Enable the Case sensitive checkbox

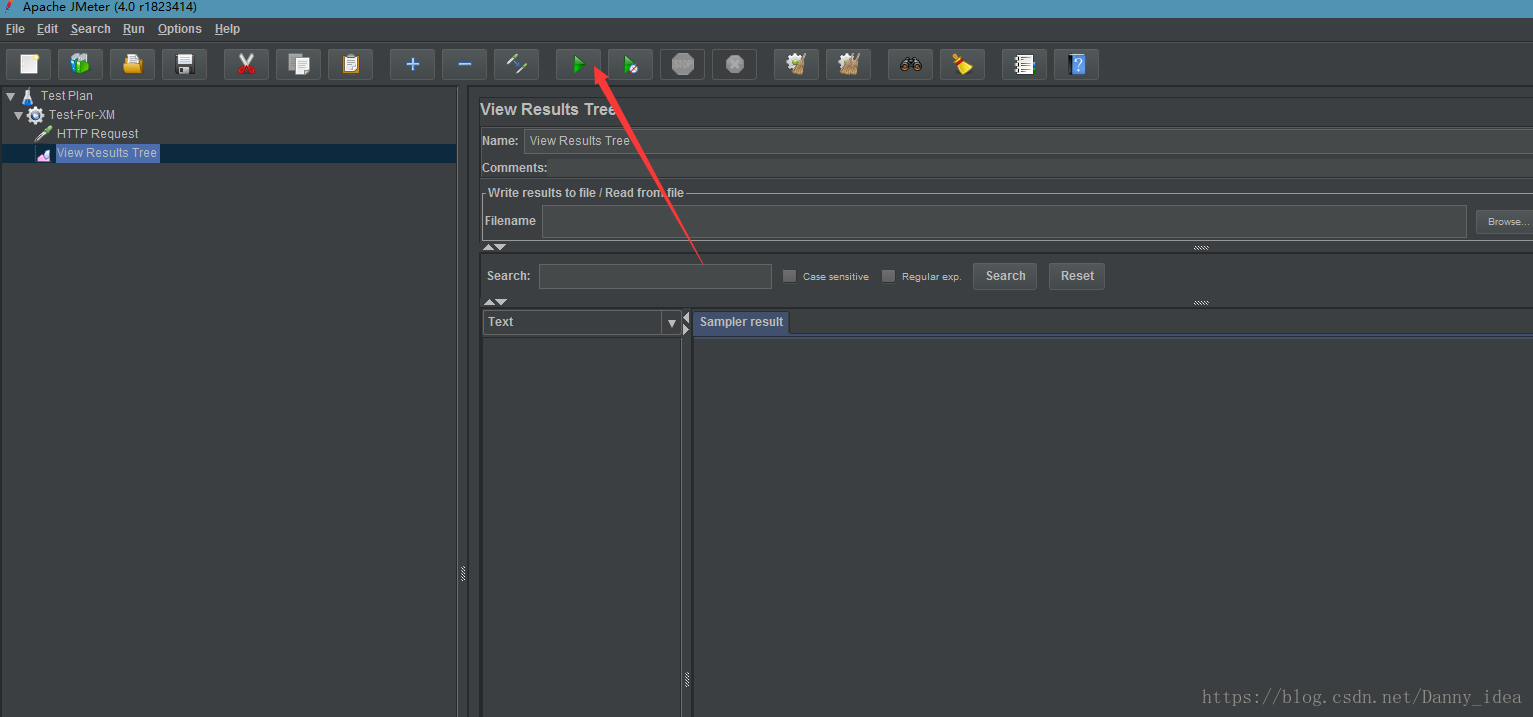[789, 276]
